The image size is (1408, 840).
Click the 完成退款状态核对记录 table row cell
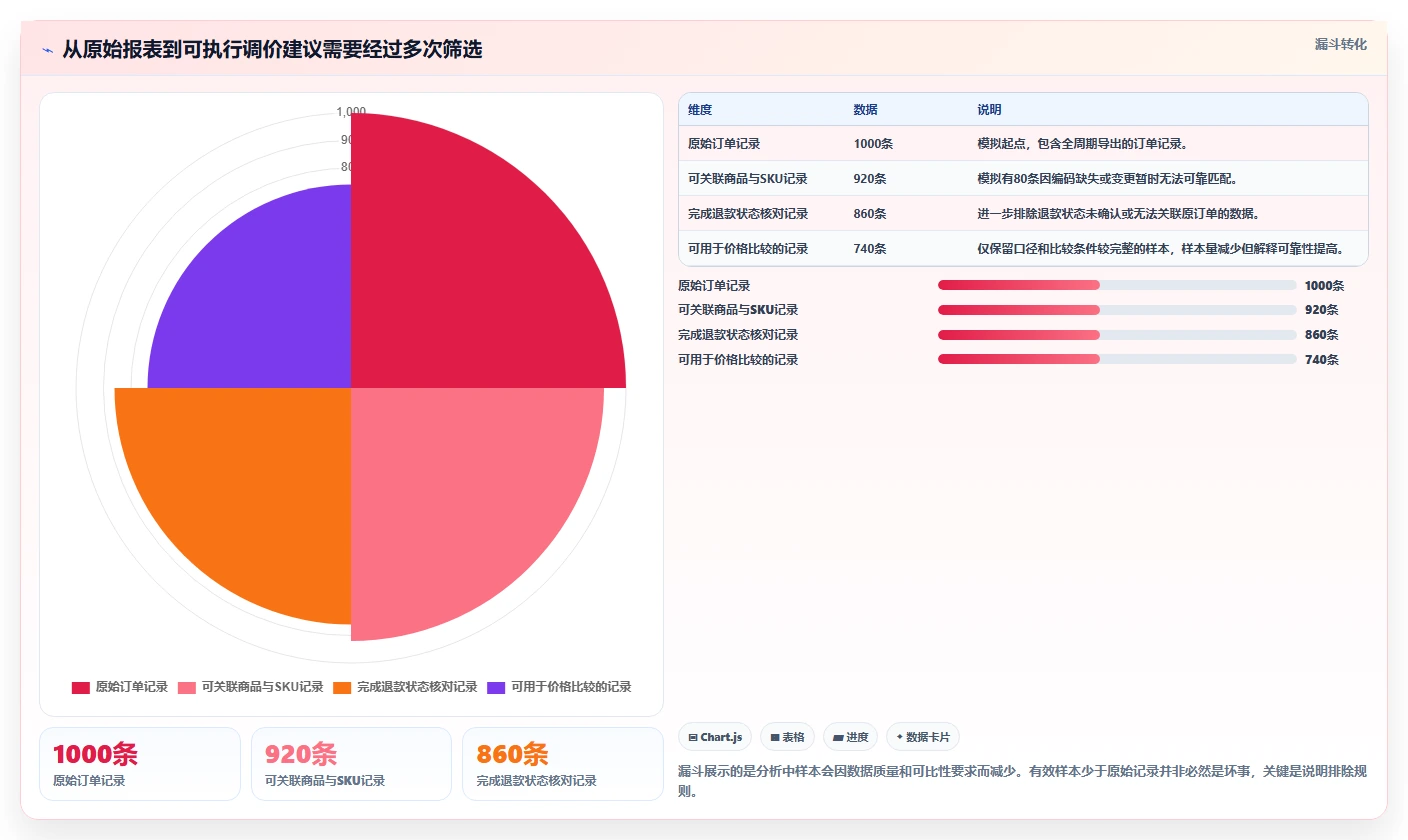747,213
